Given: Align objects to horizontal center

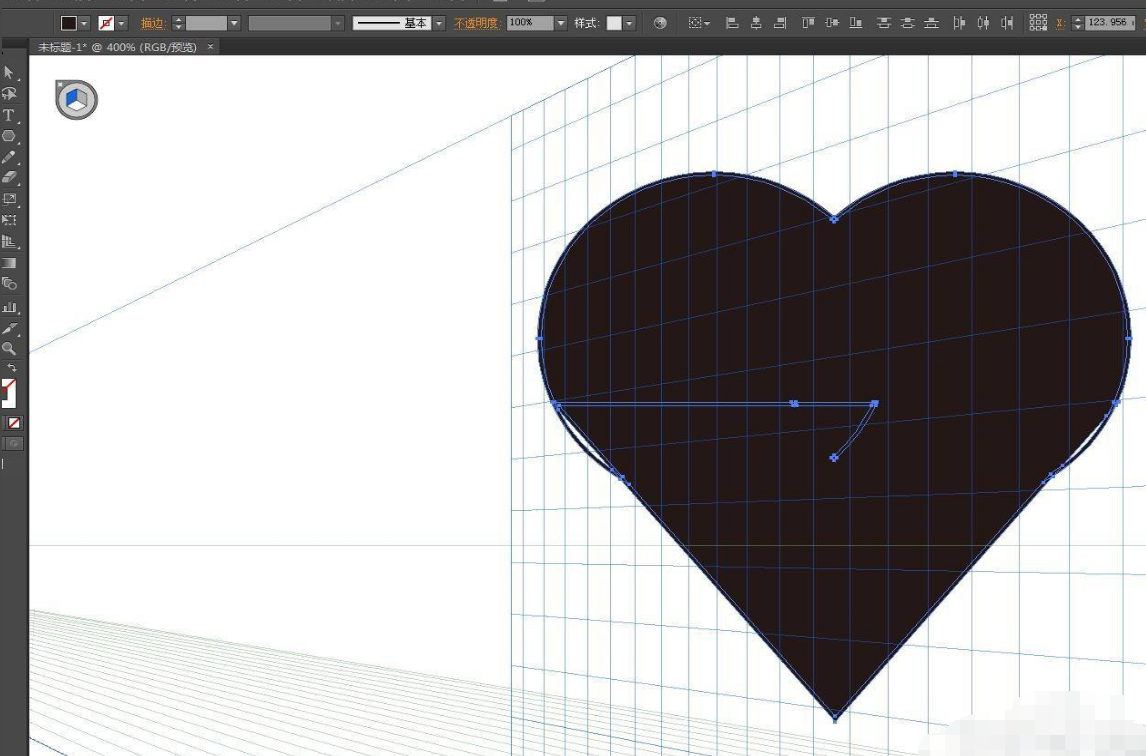Looking at the screenshot, I should 756,23.
